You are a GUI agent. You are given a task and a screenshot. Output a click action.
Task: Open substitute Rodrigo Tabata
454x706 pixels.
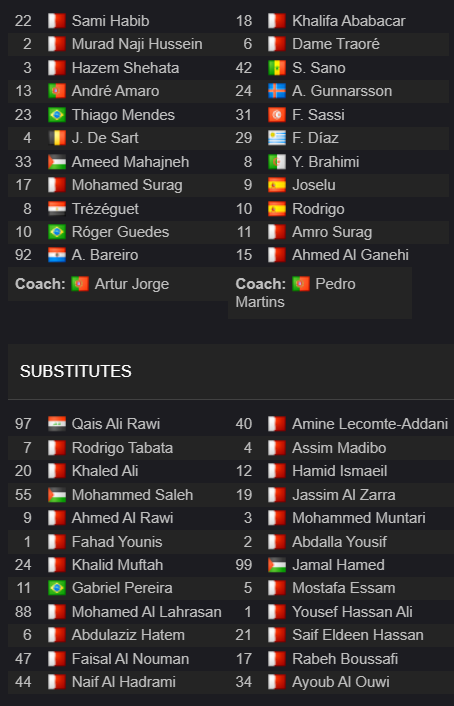pyautogui.click(x=122, y=448)
